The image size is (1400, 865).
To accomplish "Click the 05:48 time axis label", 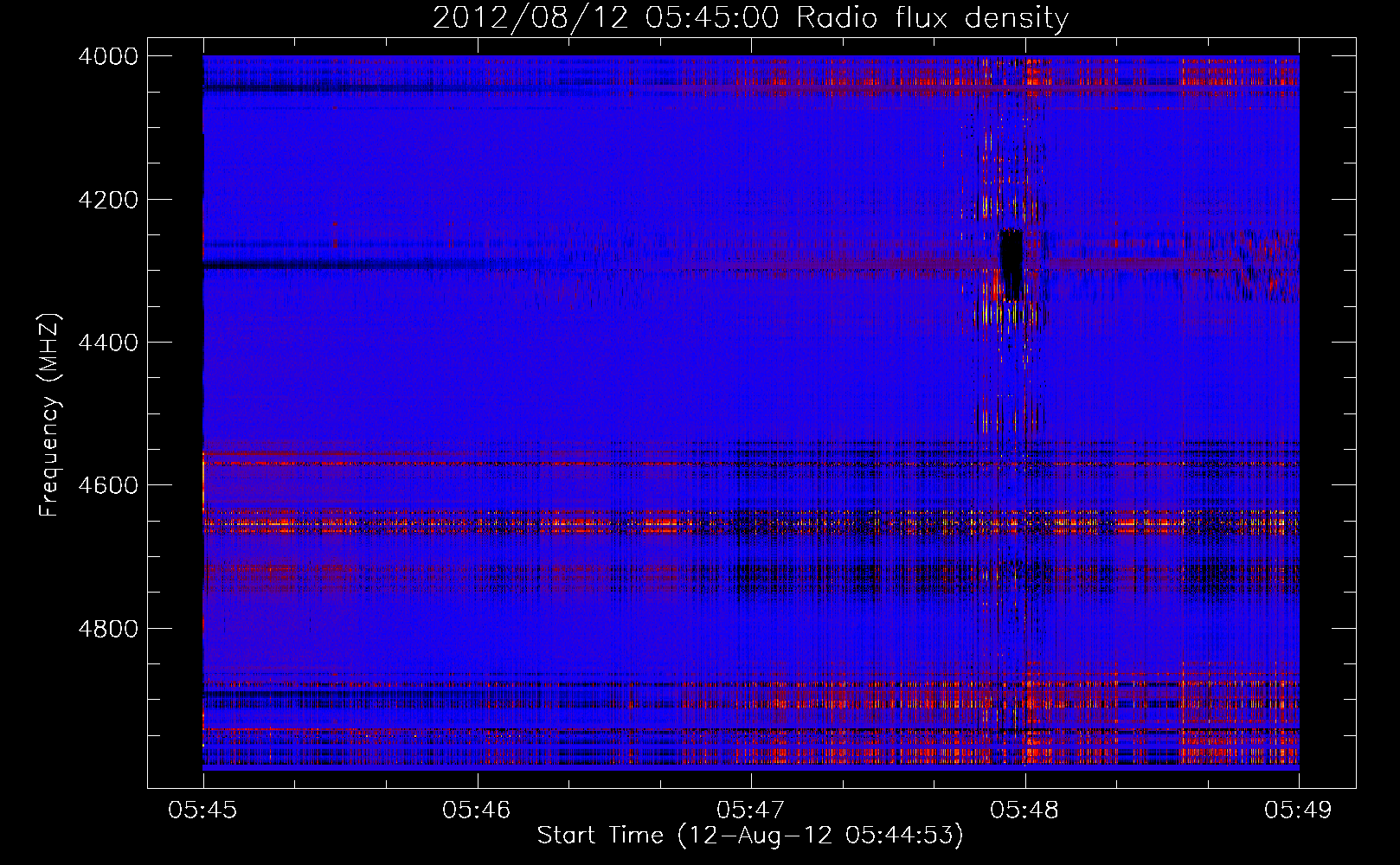I will (1025, 810).
